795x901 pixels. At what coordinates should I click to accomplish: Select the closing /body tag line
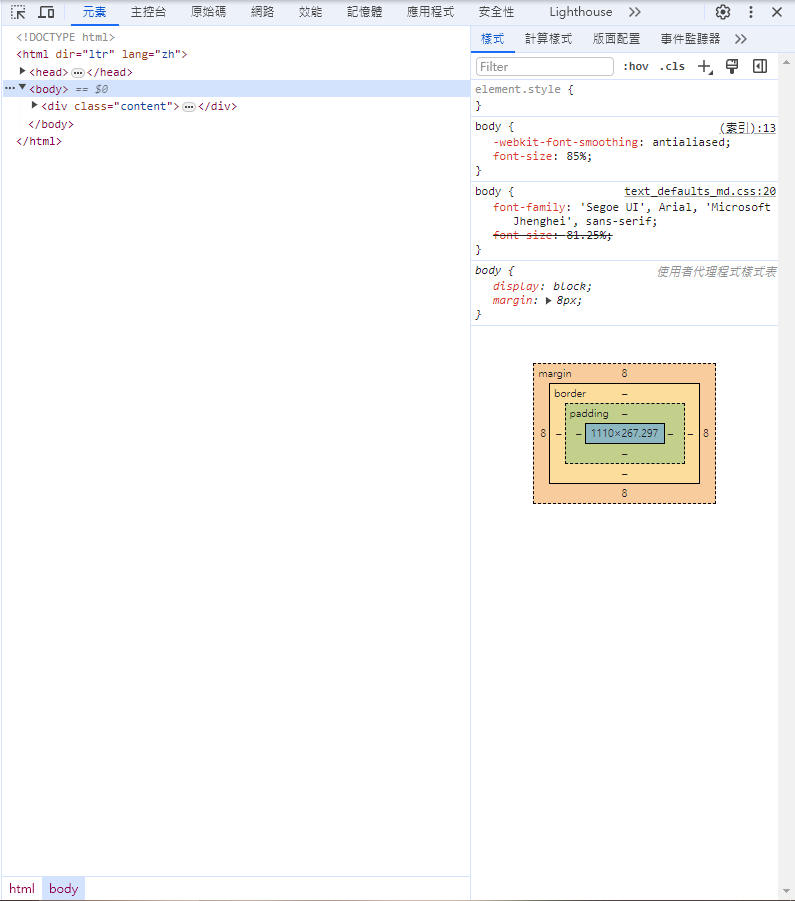[51, 124]
